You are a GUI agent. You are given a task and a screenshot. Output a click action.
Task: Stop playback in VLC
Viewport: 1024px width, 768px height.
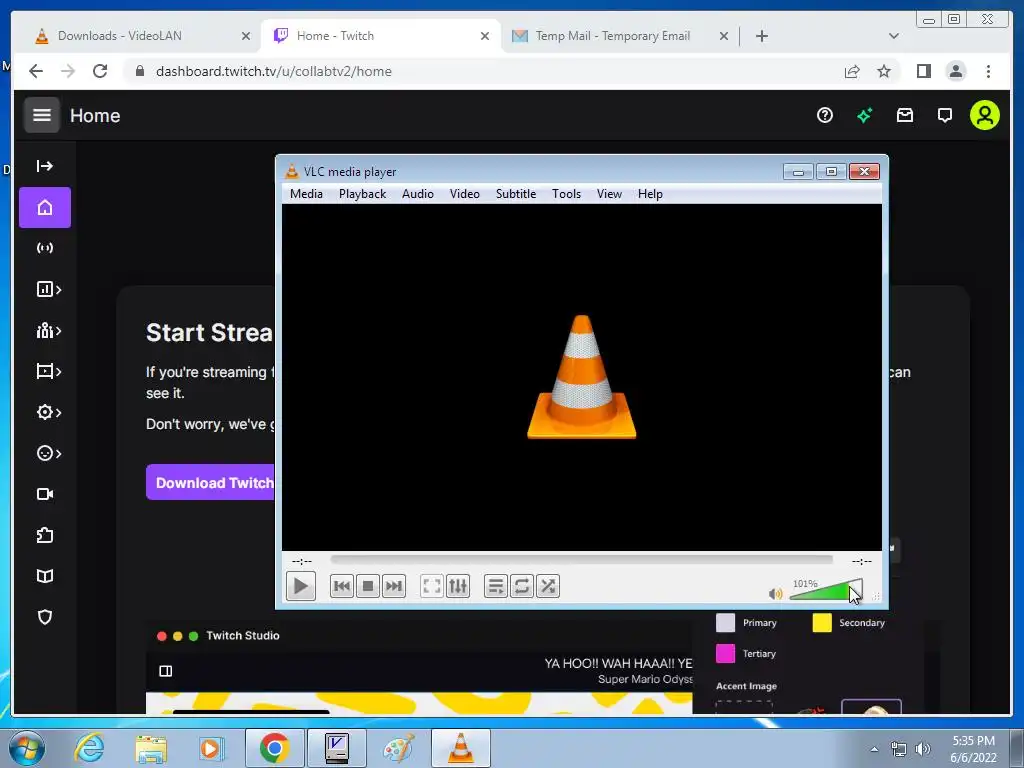coord(368,586)
